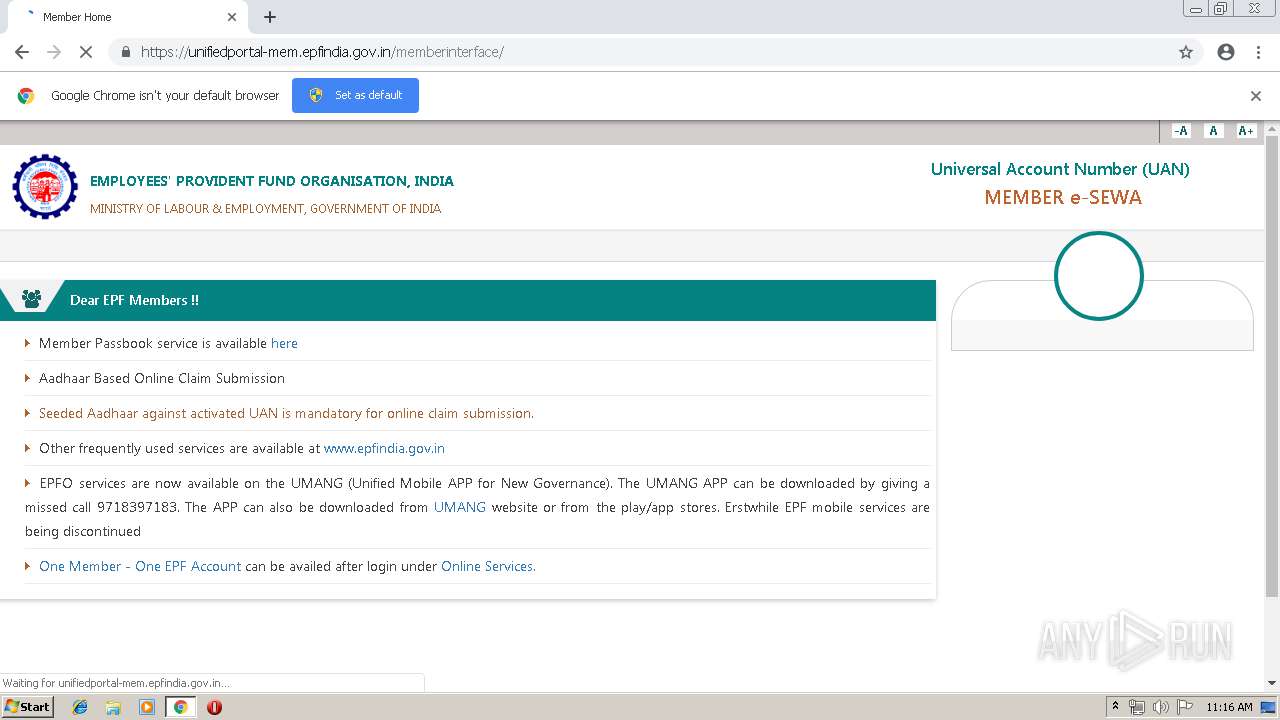Click the browser back arrow
Viewport: 1280px width, 720px height.
point(22,52)
